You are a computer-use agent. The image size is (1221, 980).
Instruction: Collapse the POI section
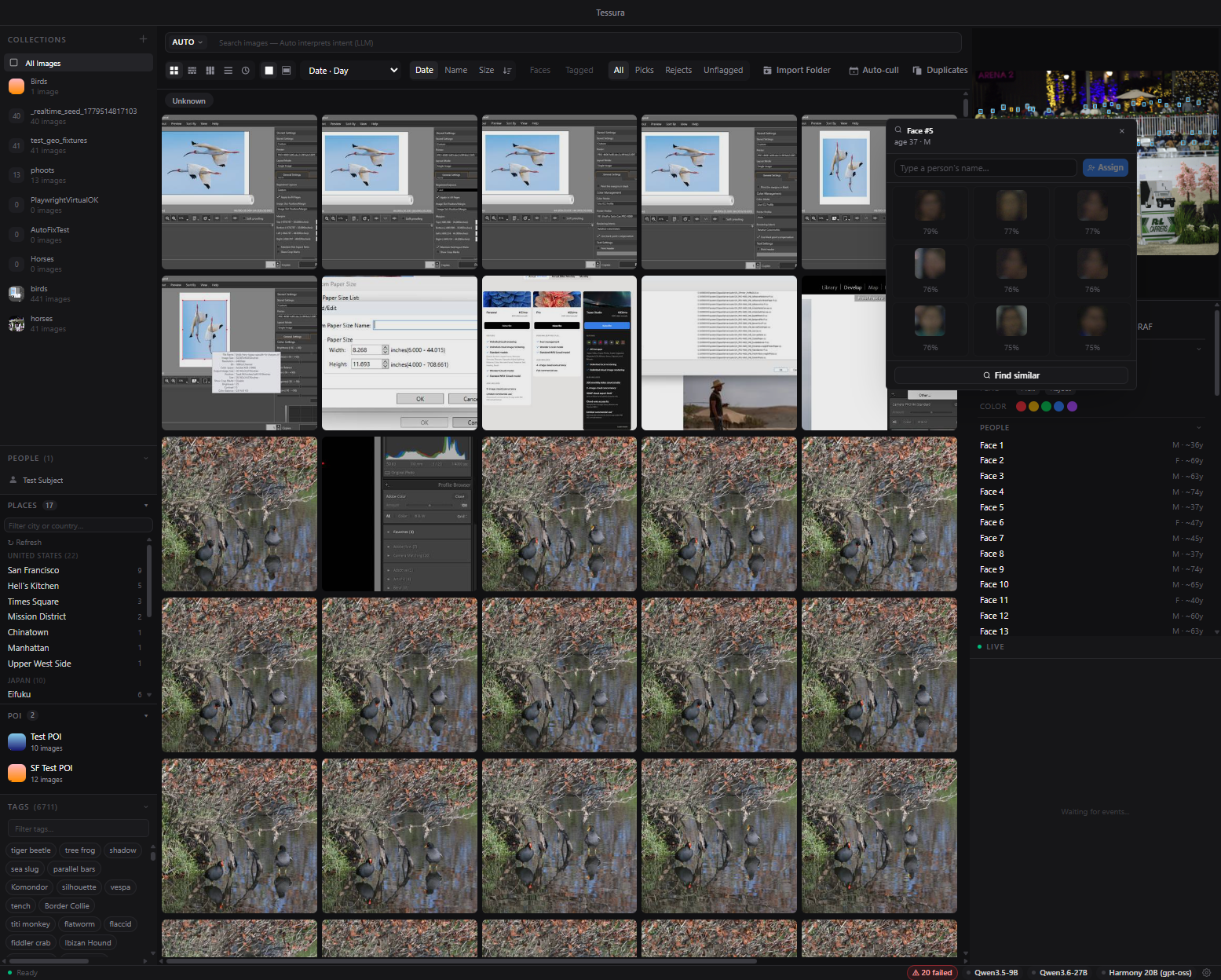tap(146, 716)
